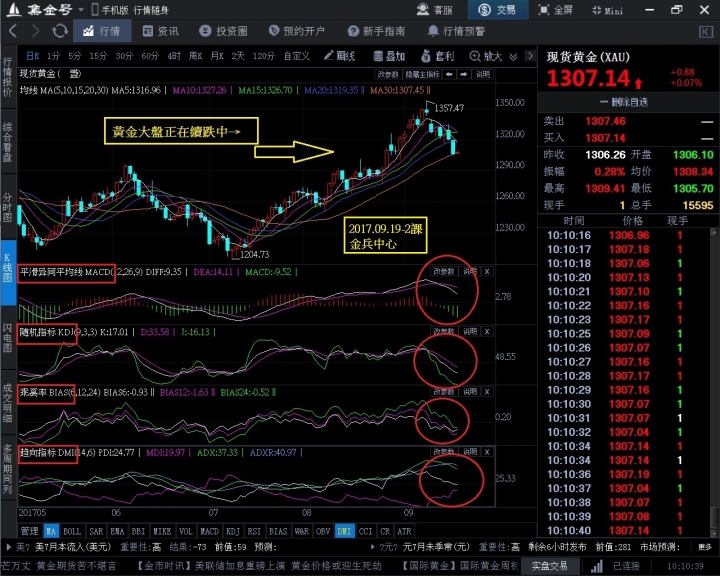
Task: Click the 管理 indicator manage button
Action: 30,531
